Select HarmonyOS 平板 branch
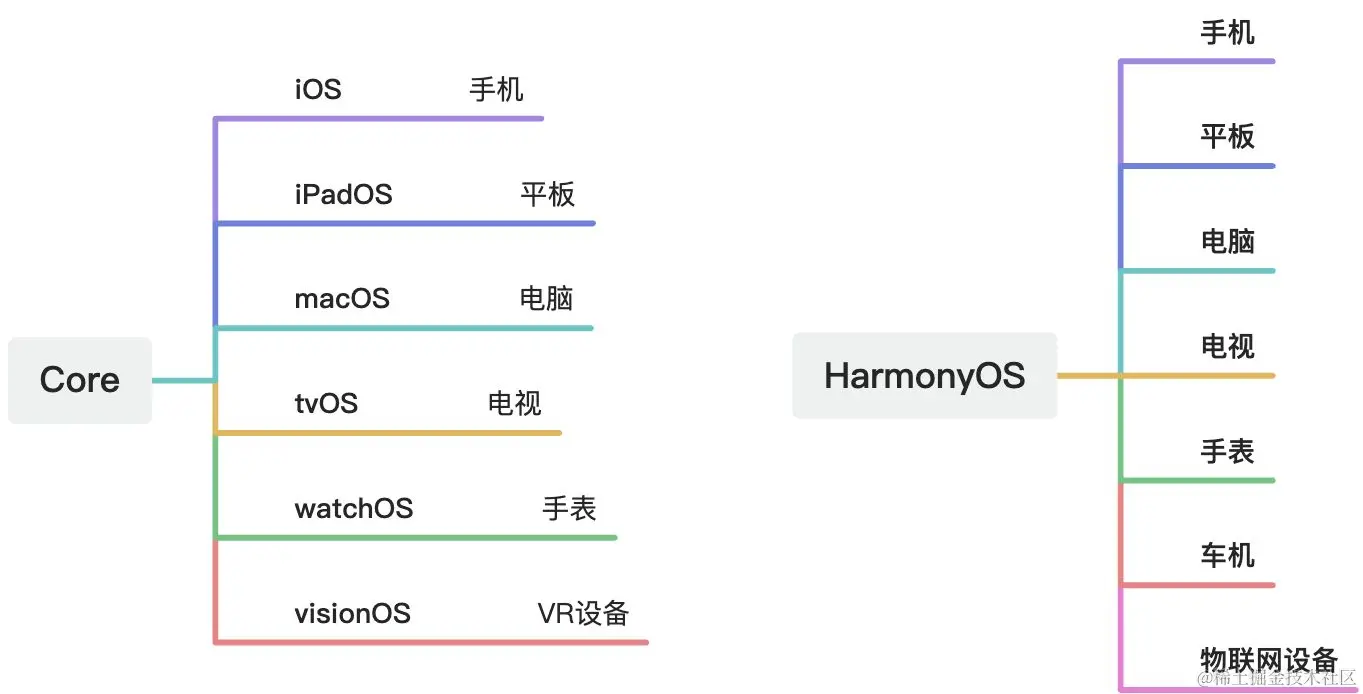The height and width of the screenshot is (694, 1363). 1227,137
